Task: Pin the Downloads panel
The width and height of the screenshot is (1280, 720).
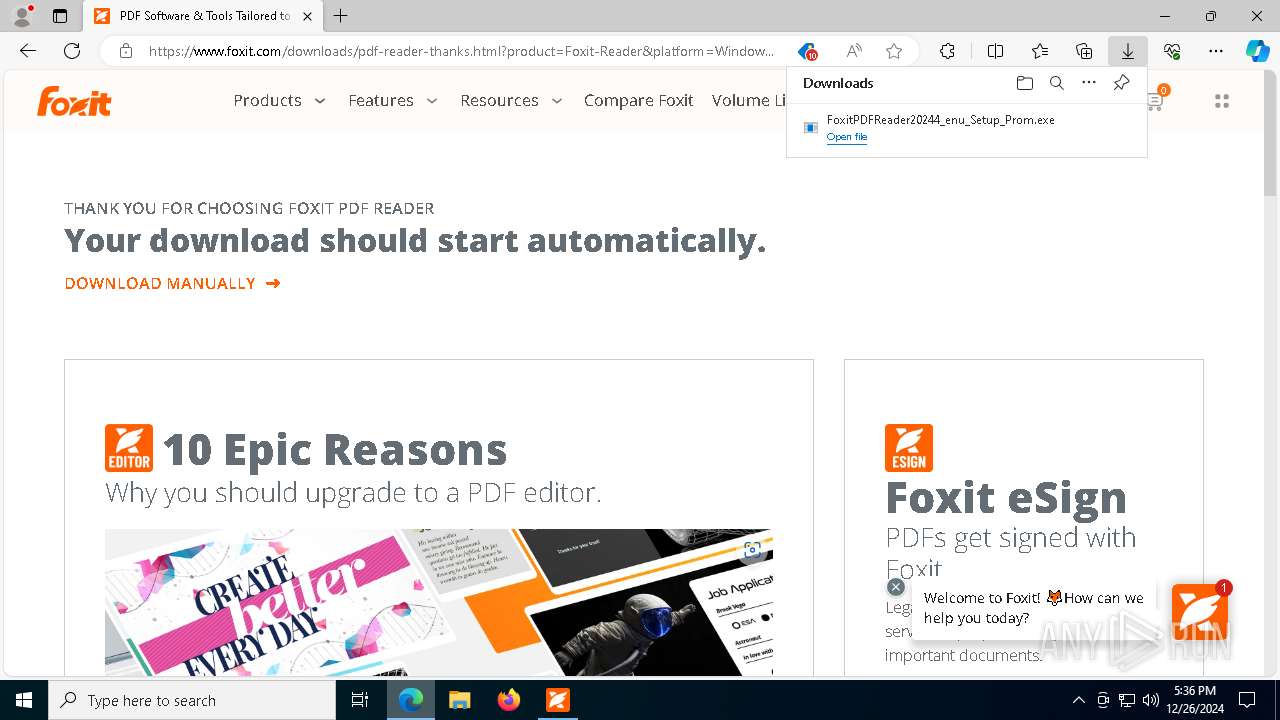Action: click(1121, 83)
